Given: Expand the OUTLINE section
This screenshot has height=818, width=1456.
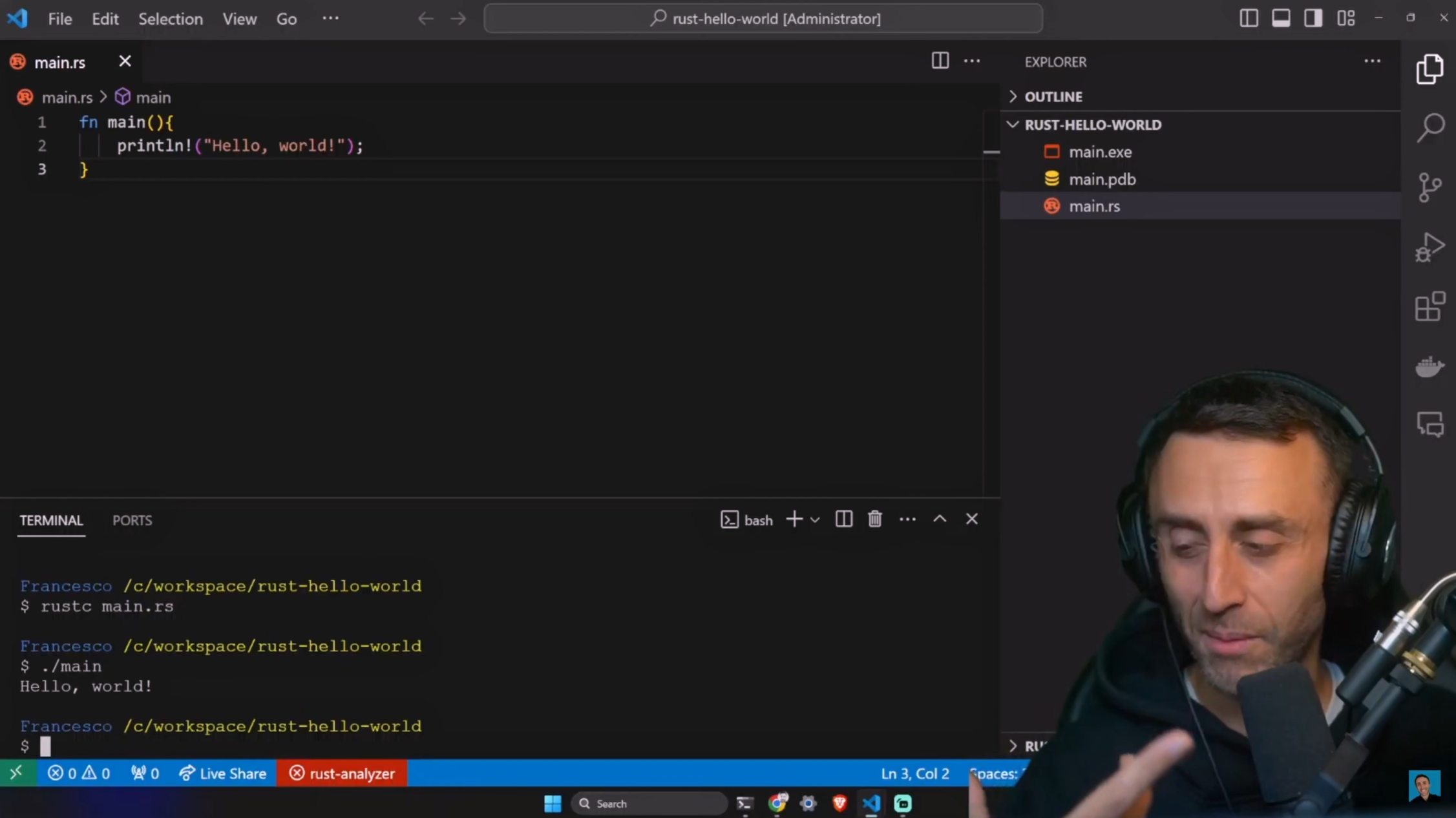Looking at the screenshot, I should point(1012,96).
